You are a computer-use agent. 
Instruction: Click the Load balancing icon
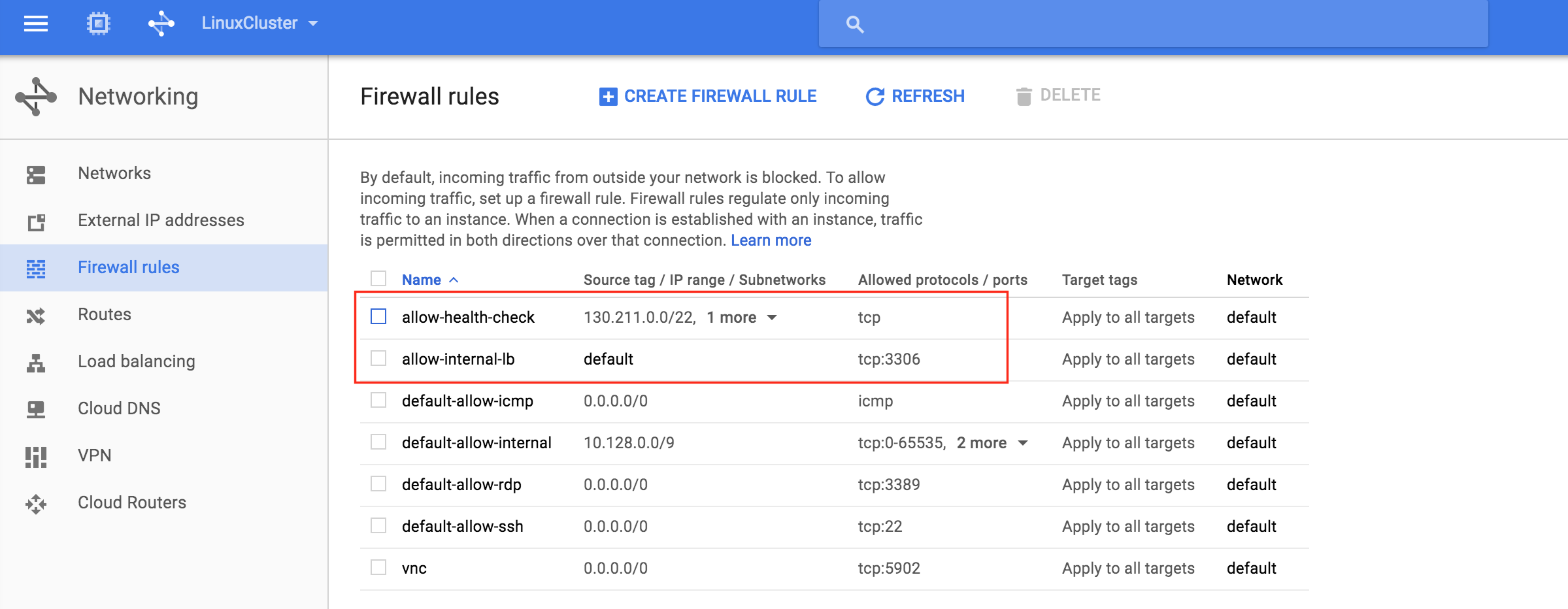coord(36,363)
